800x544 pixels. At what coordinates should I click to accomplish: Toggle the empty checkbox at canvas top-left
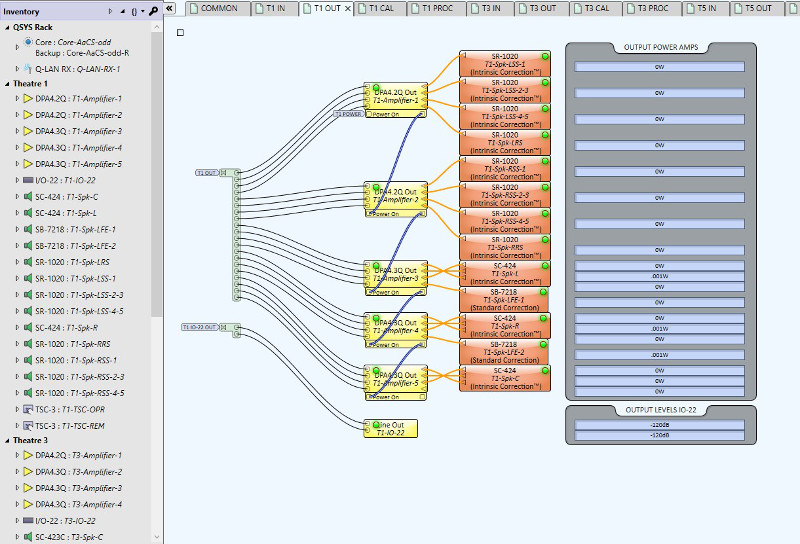tap(180, 33)
